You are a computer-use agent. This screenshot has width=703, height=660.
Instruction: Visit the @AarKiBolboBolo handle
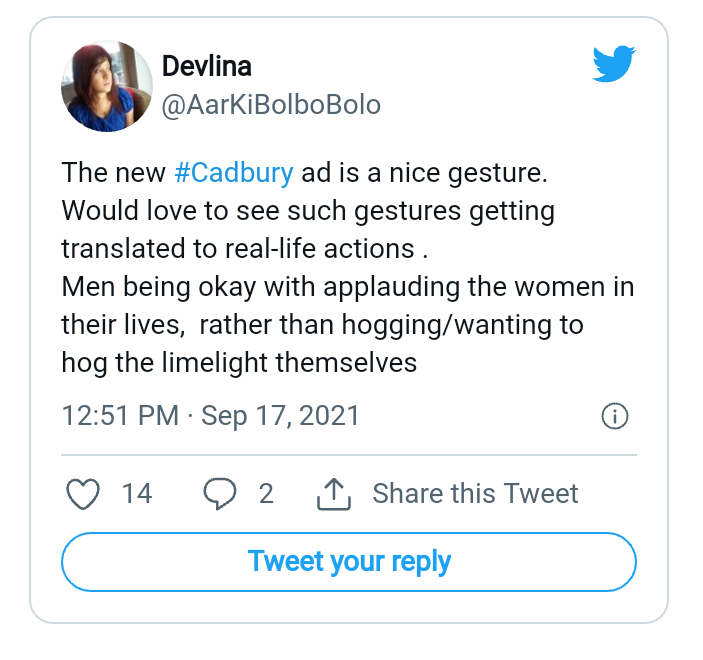[x=271, y=105]
